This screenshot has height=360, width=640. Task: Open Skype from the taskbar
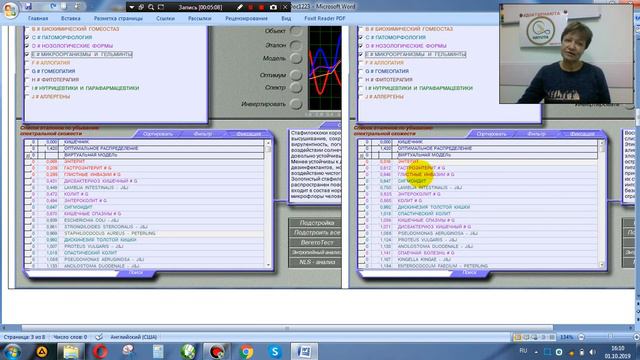tap(275, 351)
